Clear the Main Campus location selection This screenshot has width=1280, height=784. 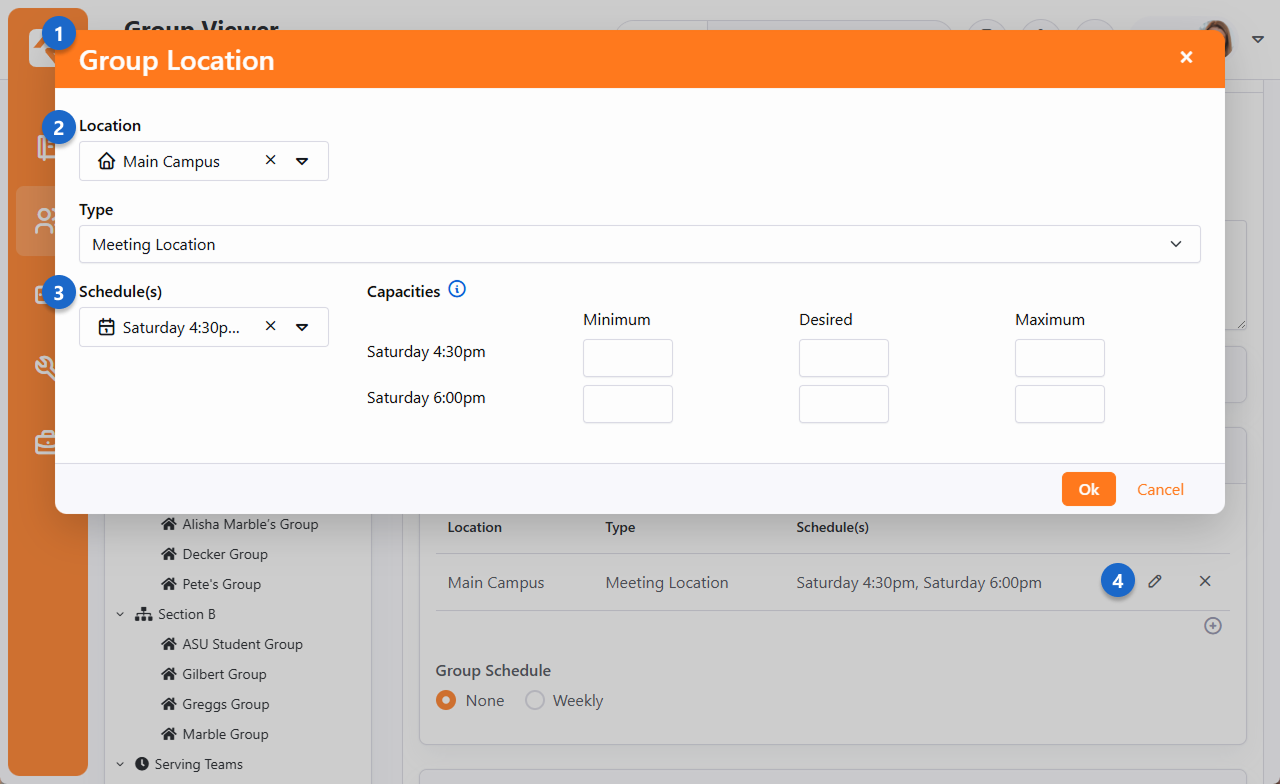point(270,160)
